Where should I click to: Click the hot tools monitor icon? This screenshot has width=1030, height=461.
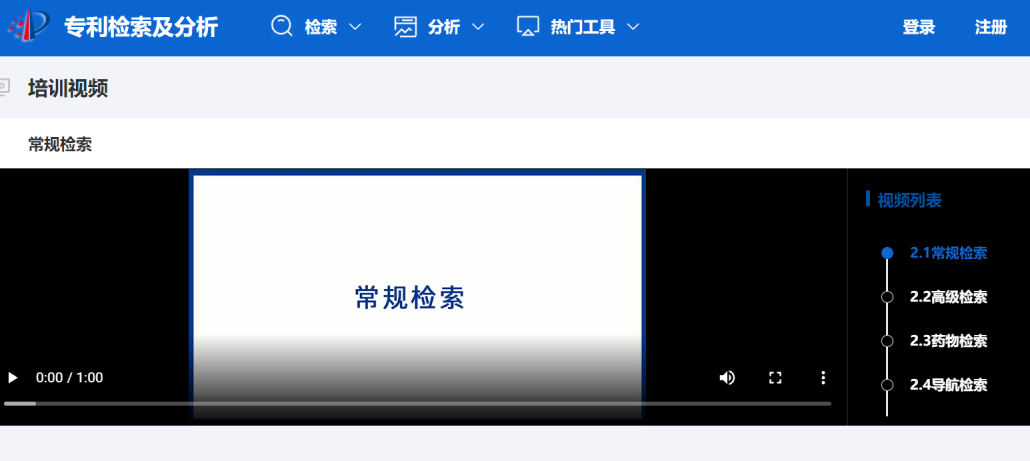coord(528,27)
